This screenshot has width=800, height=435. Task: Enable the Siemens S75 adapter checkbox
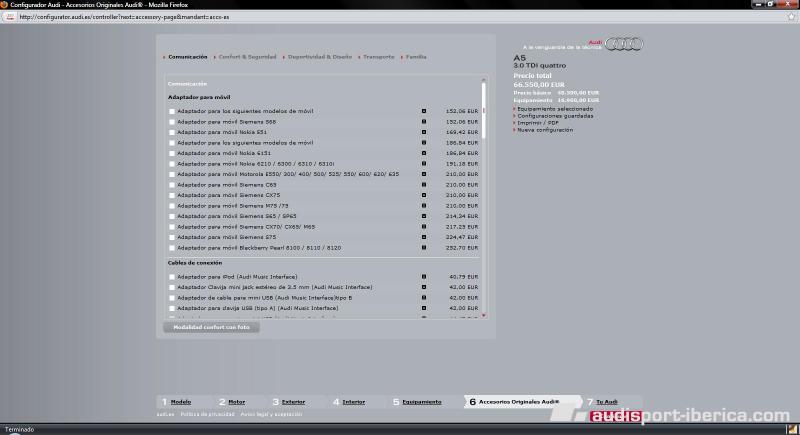172,238
